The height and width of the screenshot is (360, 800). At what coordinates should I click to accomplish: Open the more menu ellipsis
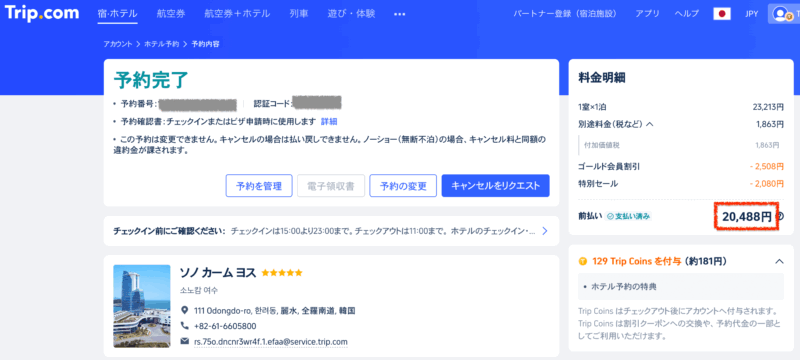(x=399, y=14)
